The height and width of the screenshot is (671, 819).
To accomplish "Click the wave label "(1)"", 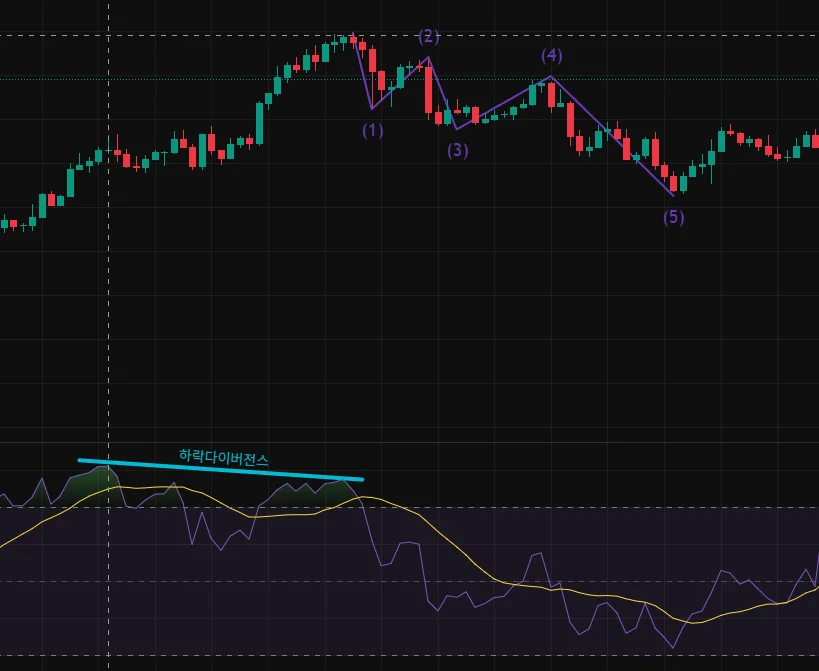I will 372,131.
